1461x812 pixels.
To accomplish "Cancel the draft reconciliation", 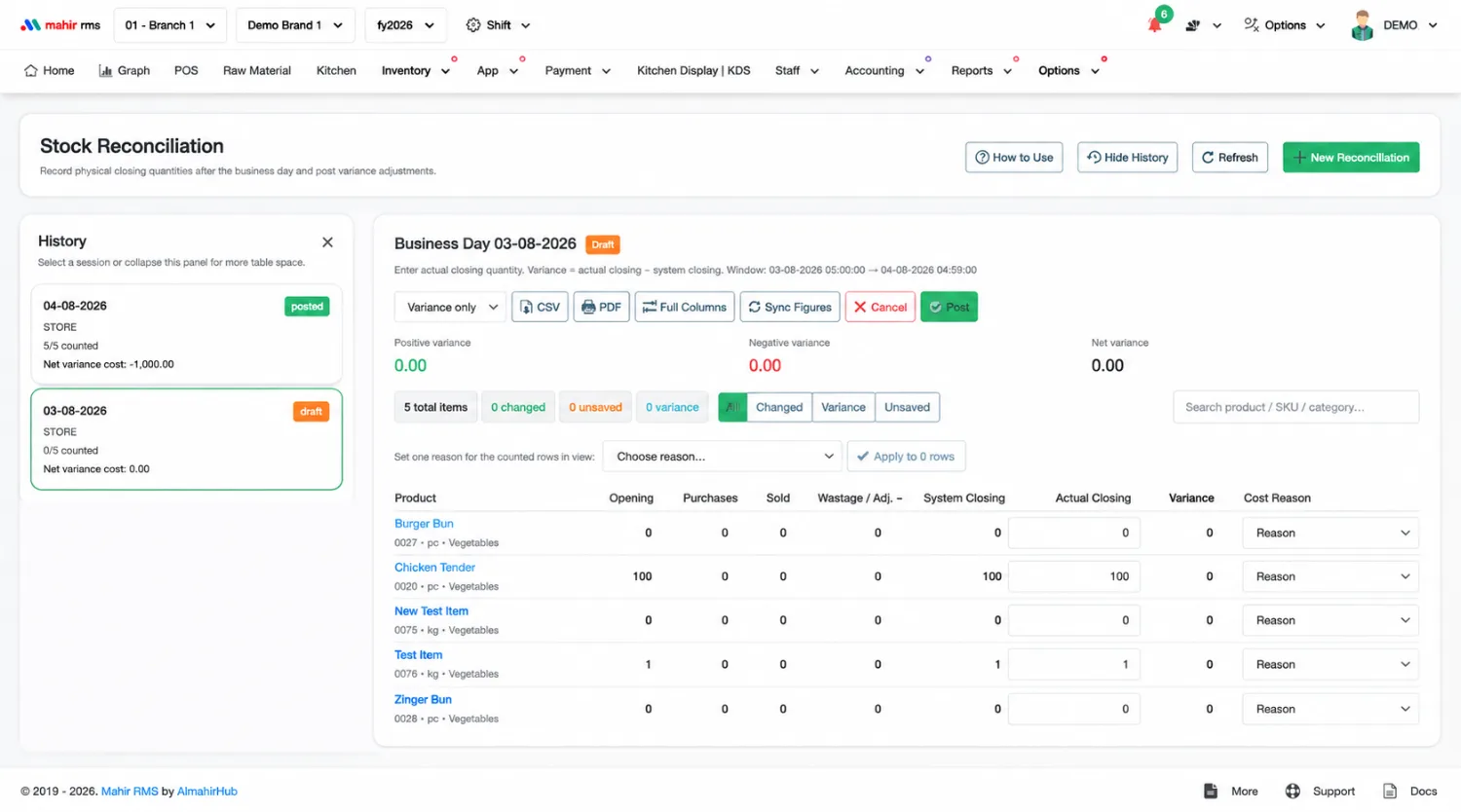I will coord(880,307).
